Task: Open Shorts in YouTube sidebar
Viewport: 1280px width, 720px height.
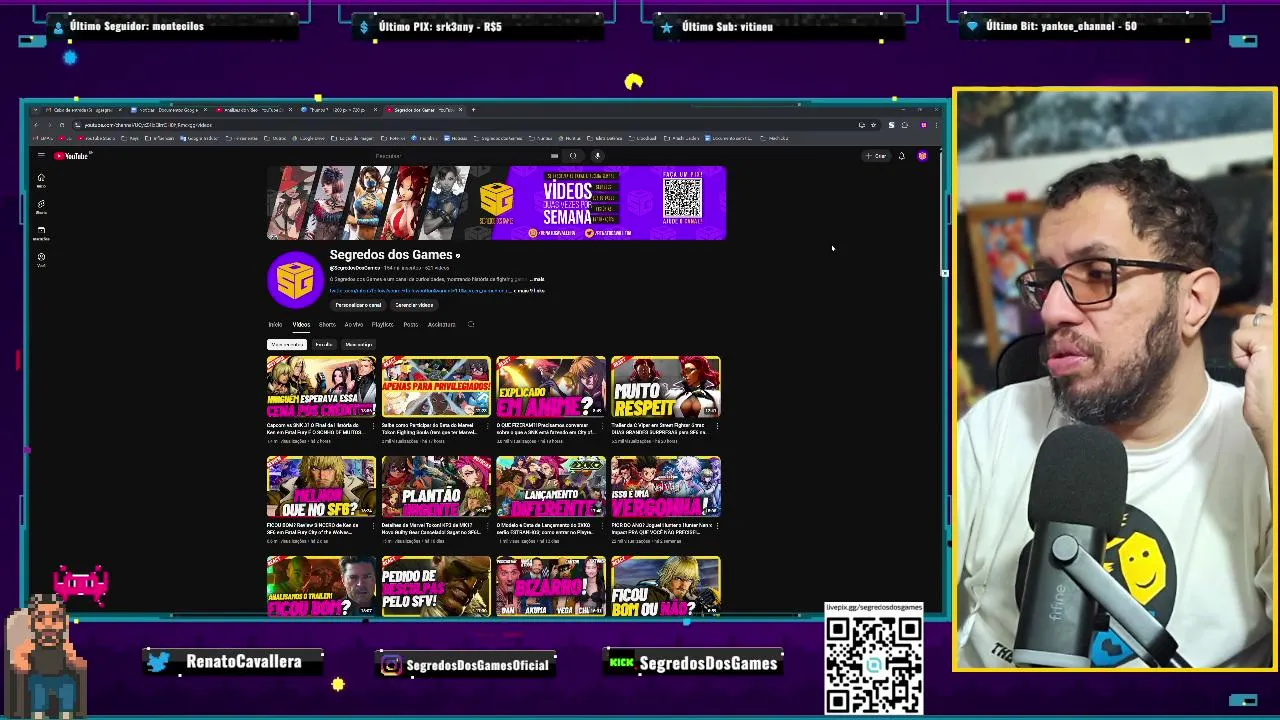Action: click(41, 206)
